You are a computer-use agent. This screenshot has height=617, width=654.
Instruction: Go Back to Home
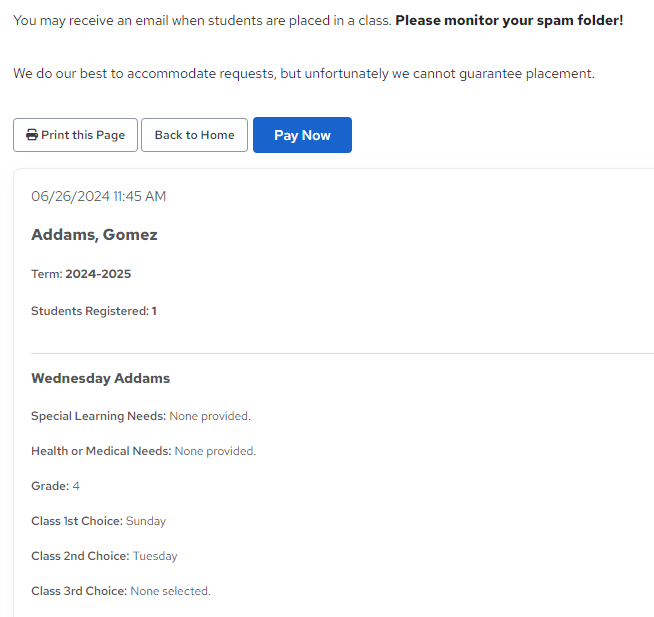click(194, 135)
